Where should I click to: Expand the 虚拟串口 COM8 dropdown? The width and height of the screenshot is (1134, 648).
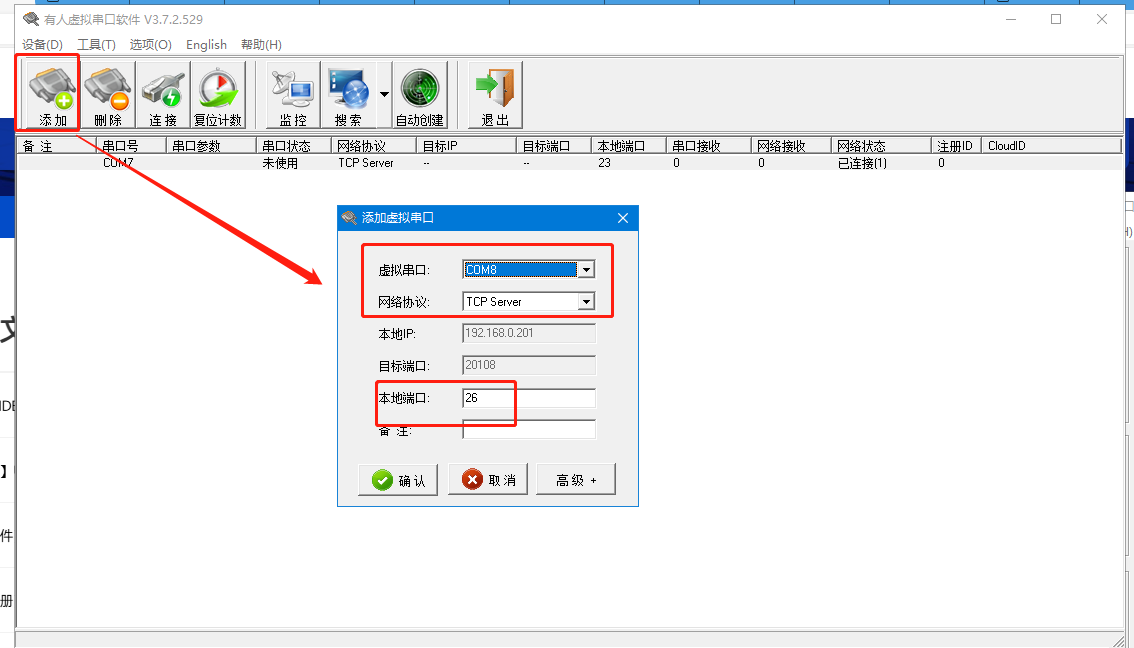[x=587, y=270]
